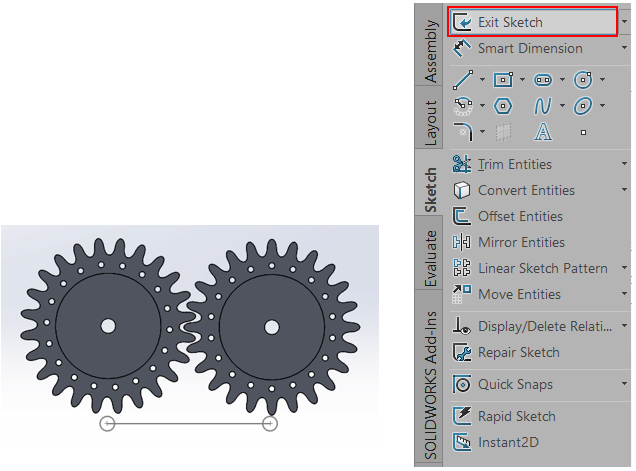Click Repair Sketch
Viewport: 636px width, 471px height.
pyautogui.click(x=506, y=352)
